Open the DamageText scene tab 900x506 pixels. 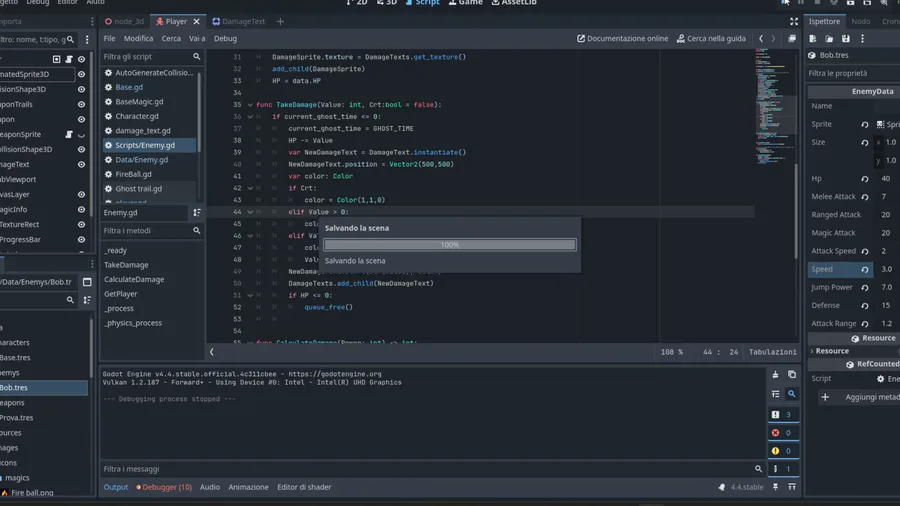(238, 21)
